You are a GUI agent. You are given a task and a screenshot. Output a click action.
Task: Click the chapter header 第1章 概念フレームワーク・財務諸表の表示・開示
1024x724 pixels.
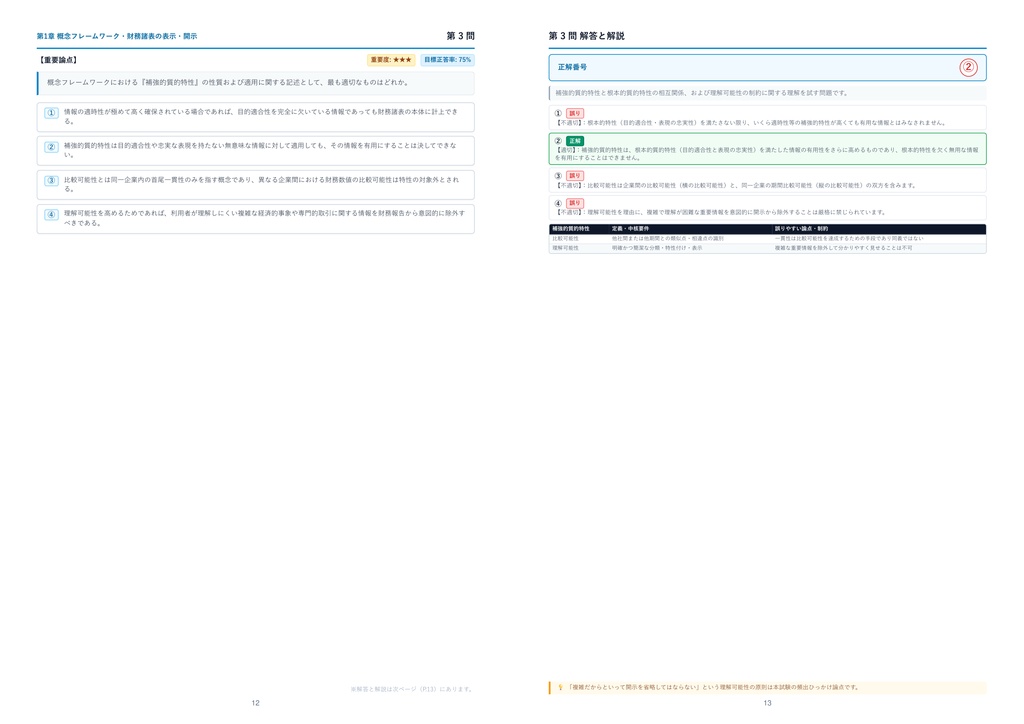[117, 37]
